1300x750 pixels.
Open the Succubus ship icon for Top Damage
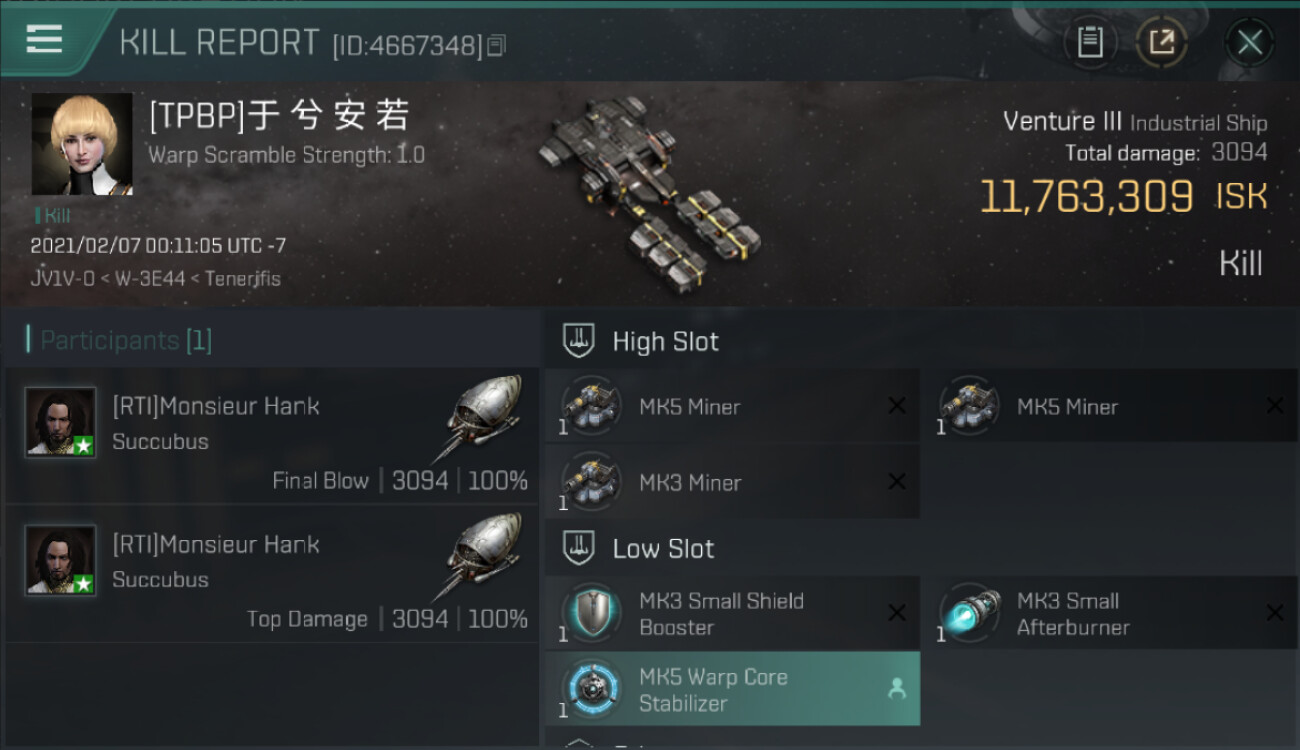pyautogui.click(x=479, y=556)
